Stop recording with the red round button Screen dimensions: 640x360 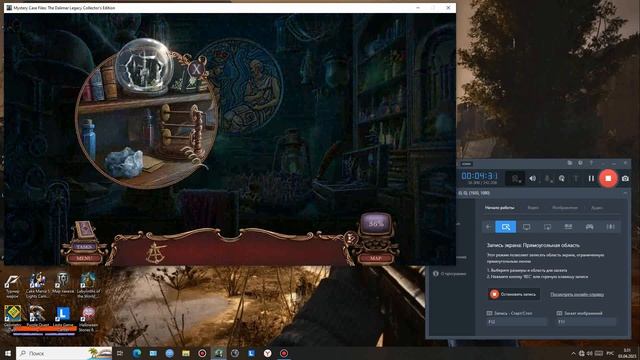(608, 178)
